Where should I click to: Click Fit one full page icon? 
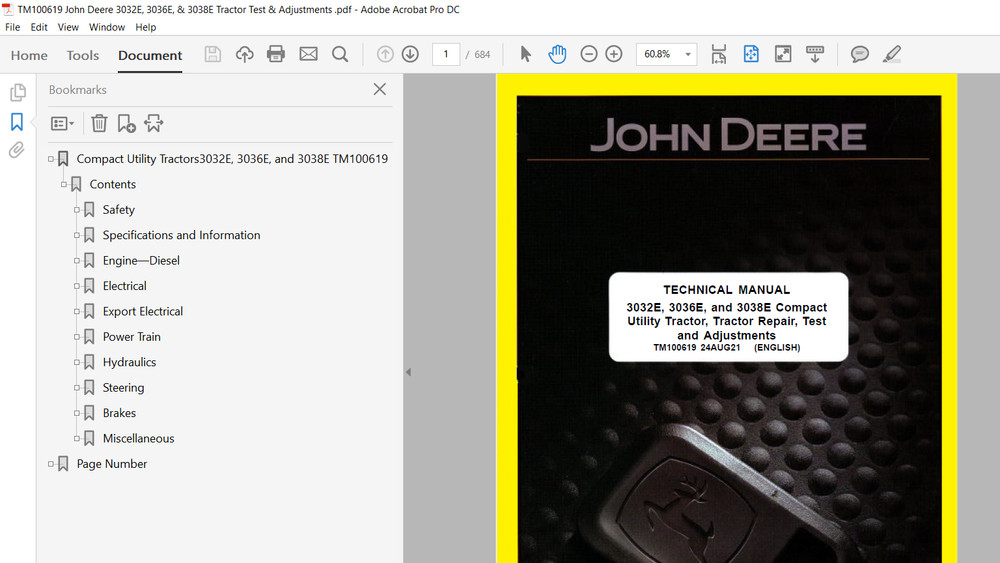pos(751,54)
